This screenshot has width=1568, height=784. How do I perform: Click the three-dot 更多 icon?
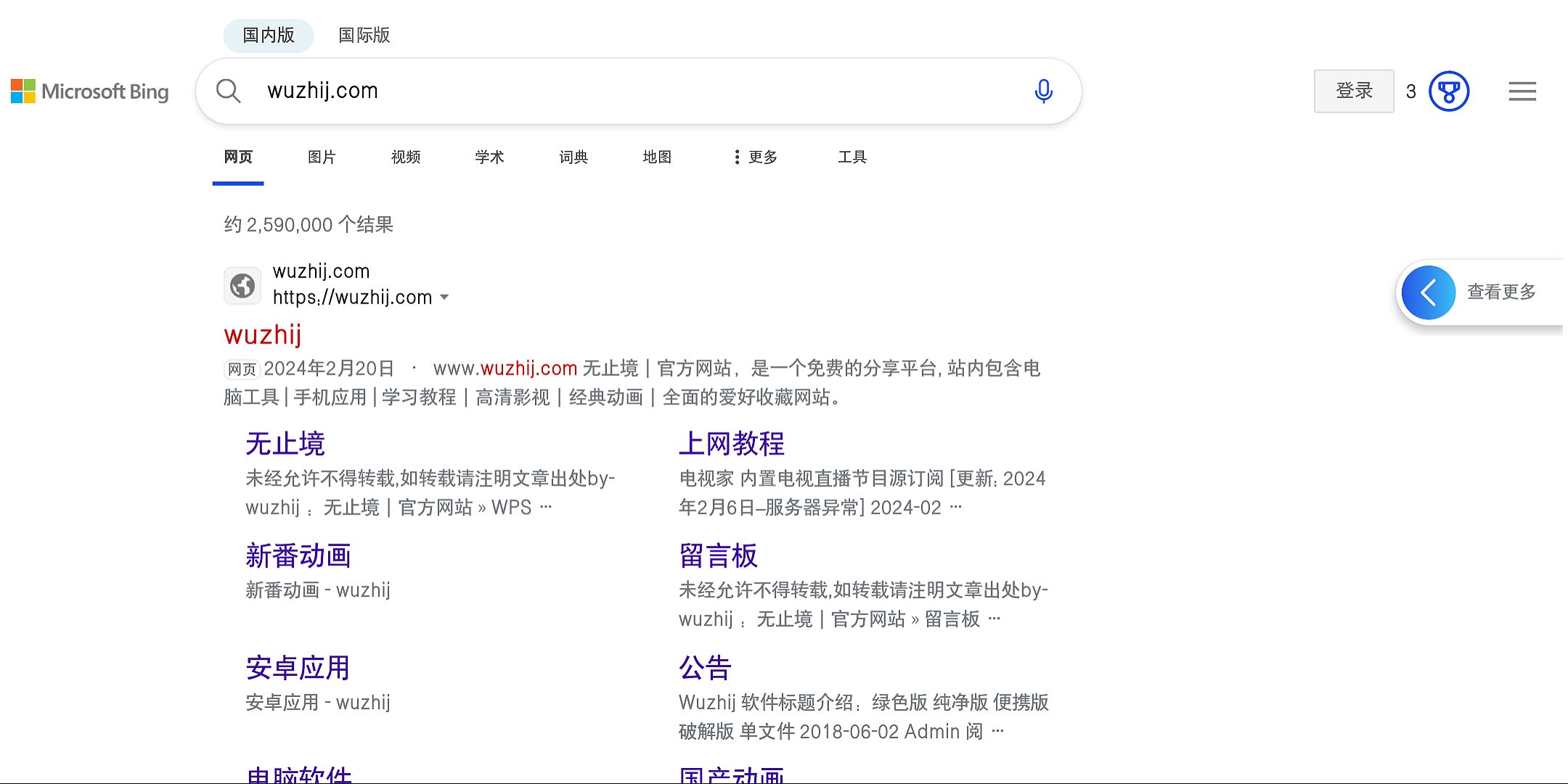tap(737, 157)
